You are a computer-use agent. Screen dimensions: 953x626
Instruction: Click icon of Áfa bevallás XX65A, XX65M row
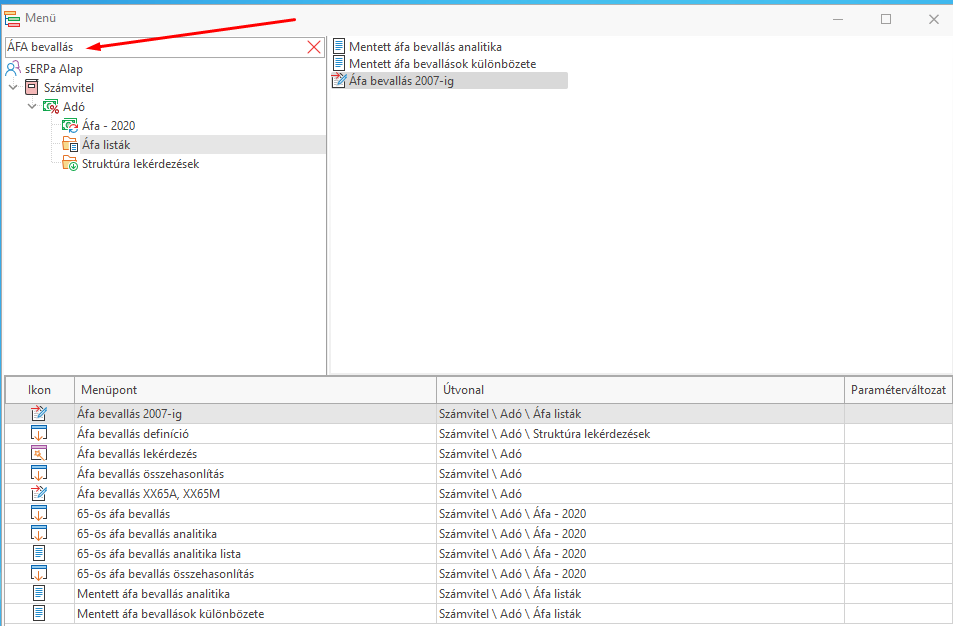pos(39,494)
